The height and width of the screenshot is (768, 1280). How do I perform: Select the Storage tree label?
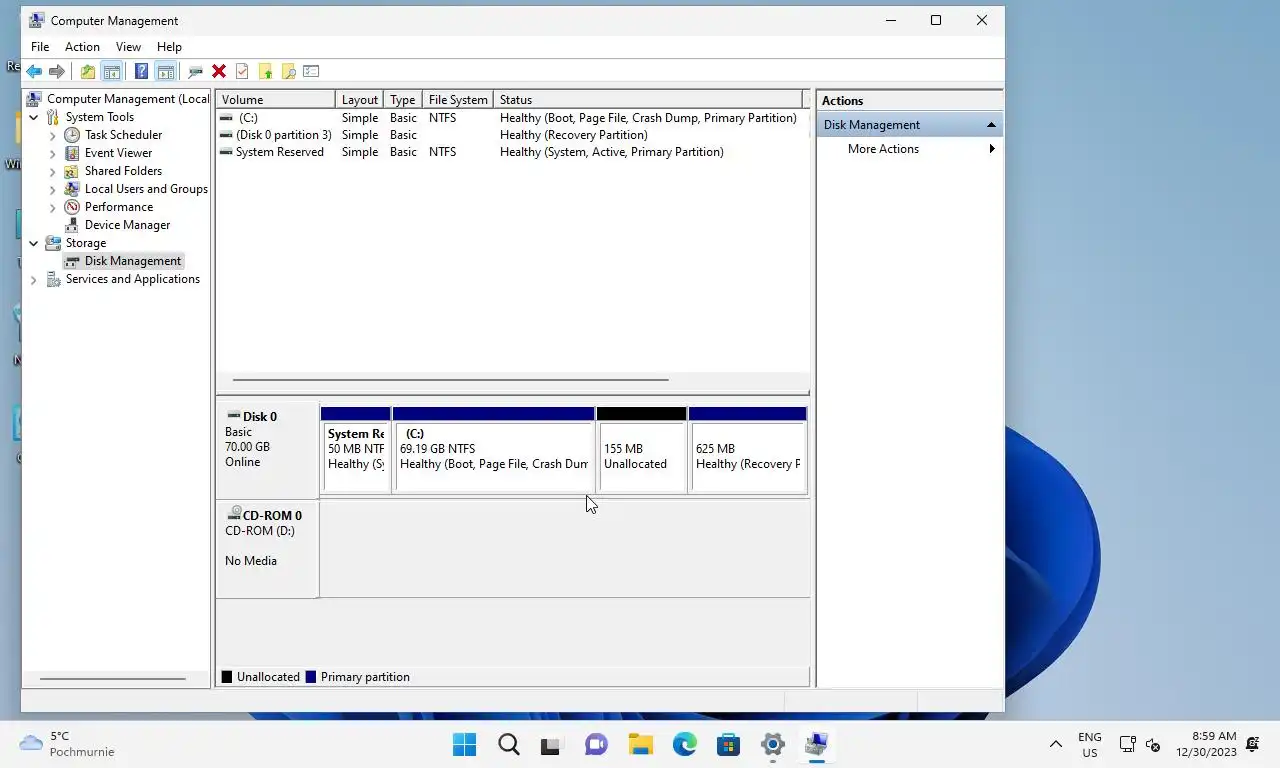point(85,243)
